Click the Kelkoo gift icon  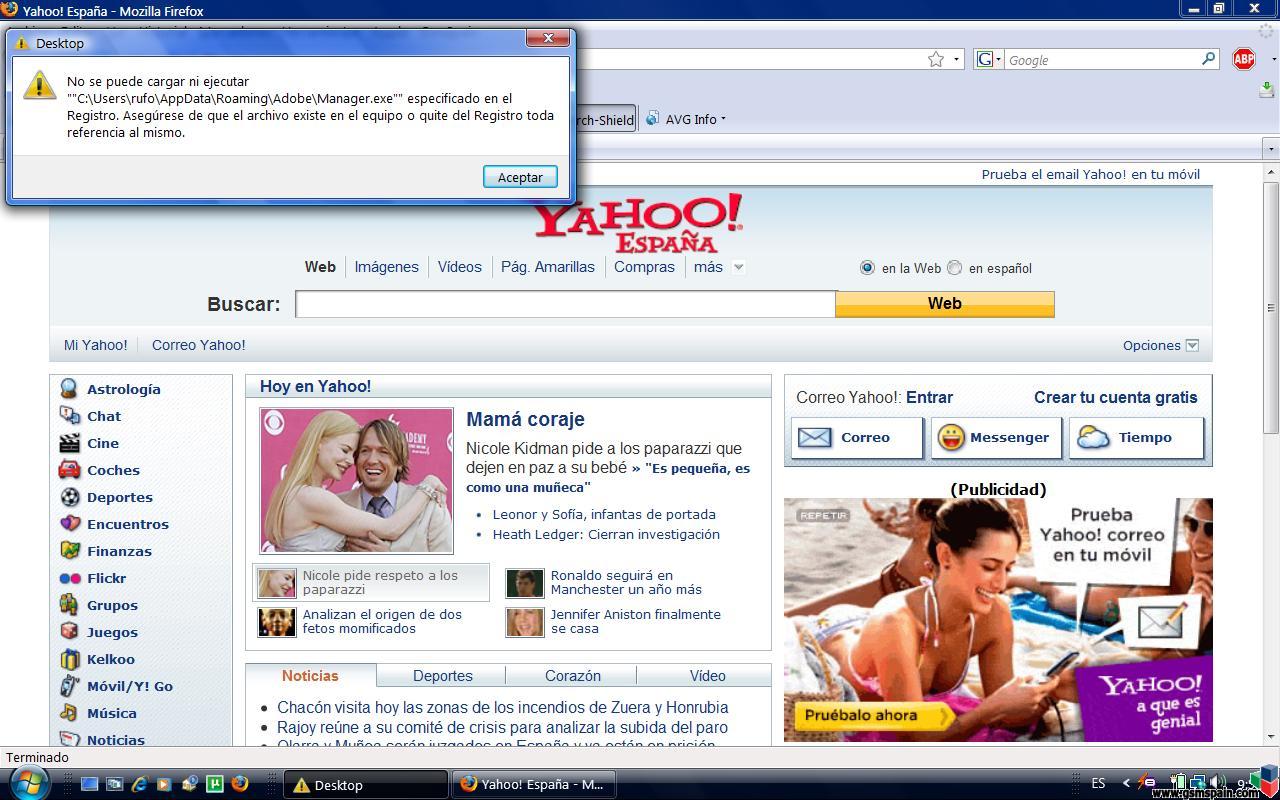[69, 659]
